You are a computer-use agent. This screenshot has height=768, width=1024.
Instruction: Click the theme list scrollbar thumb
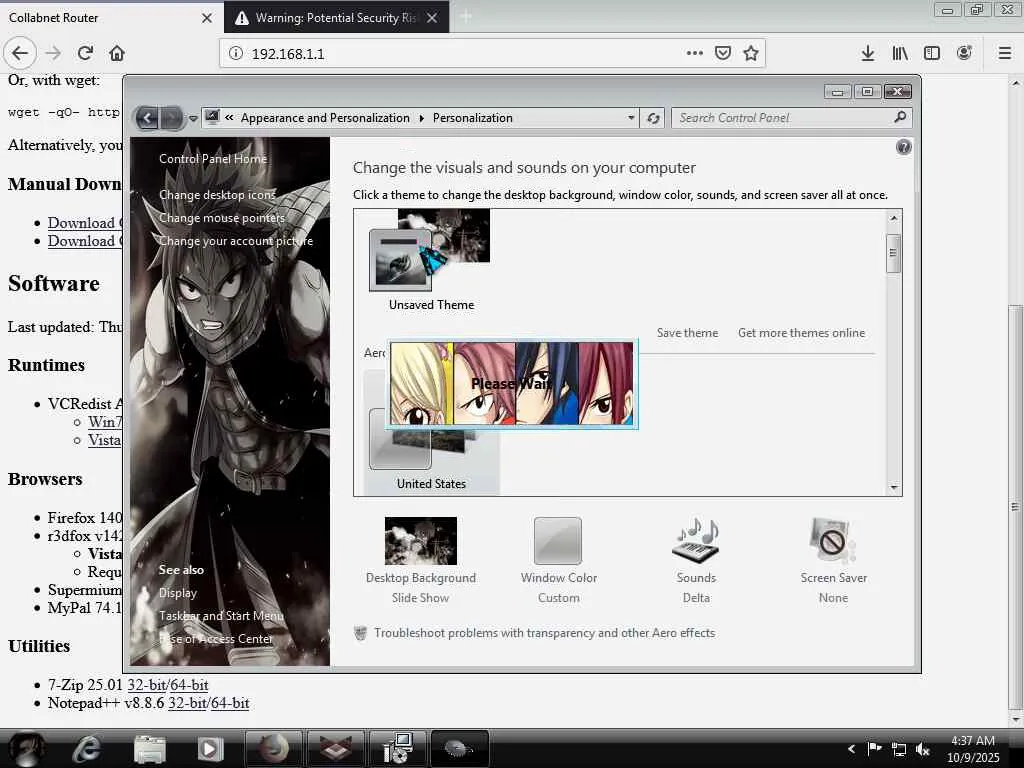coord(893,253)
